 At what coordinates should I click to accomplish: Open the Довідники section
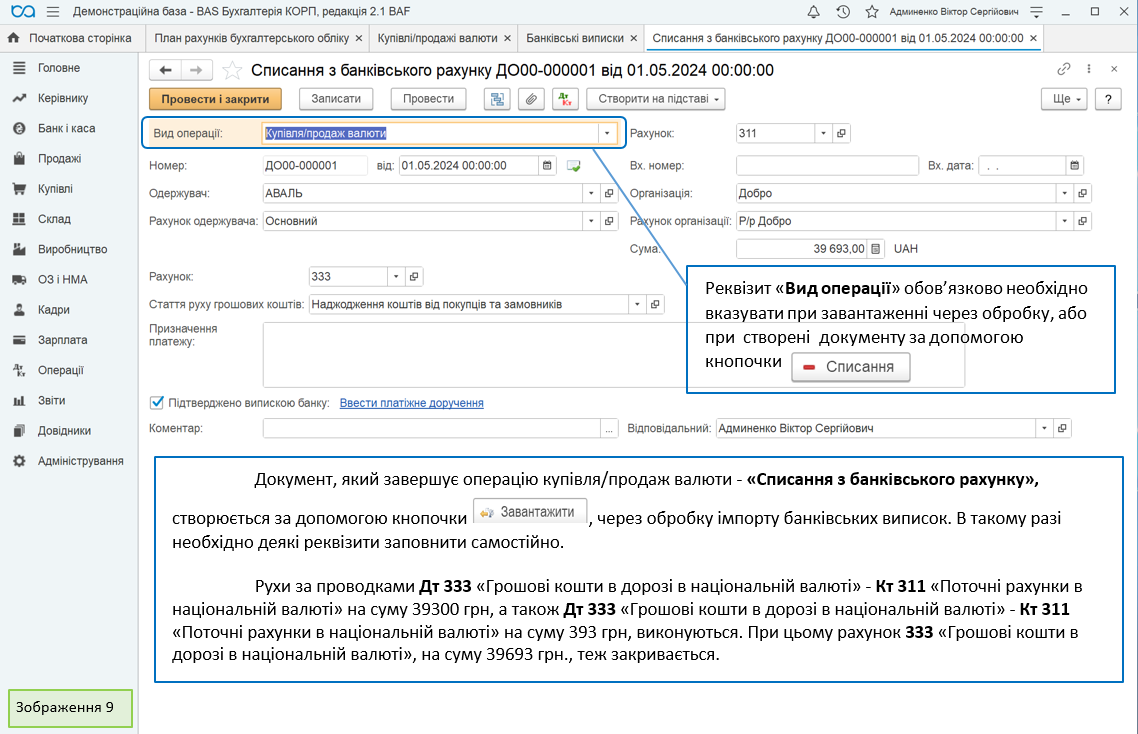click(64, 431)
